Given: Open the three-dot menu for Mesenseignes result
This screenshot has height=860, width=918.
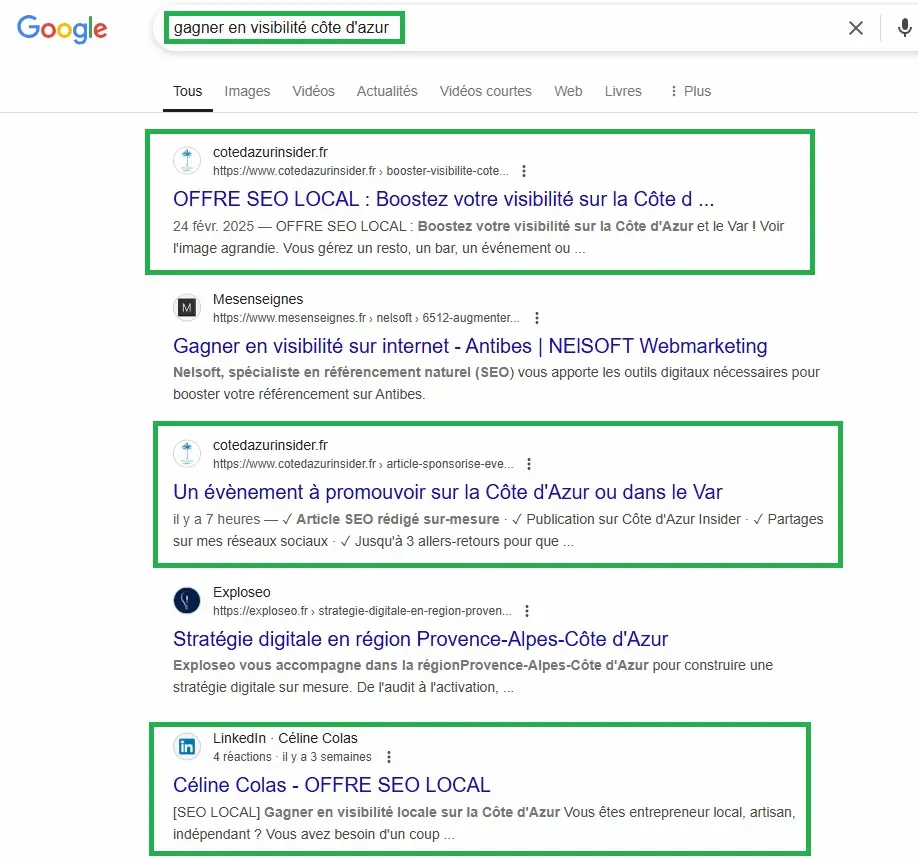Looking at the screenshot, I should point(537,318).
